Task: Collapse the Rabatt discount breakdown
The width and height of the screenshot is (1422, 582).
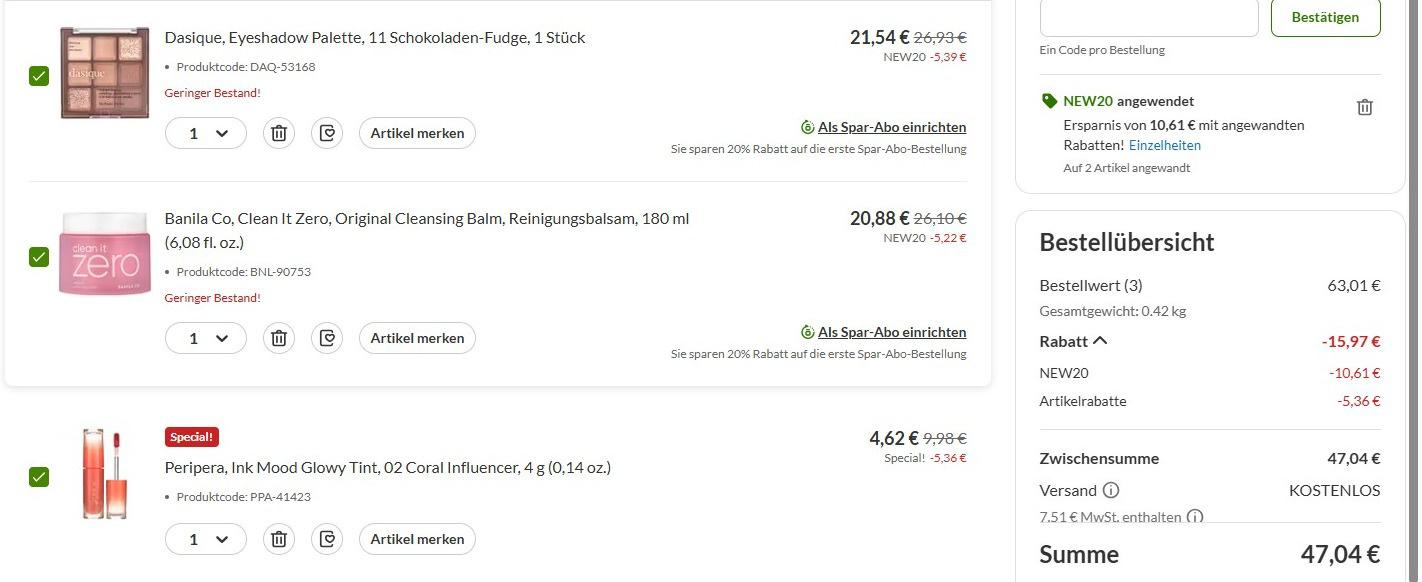Action: [x=1100, y=341]
